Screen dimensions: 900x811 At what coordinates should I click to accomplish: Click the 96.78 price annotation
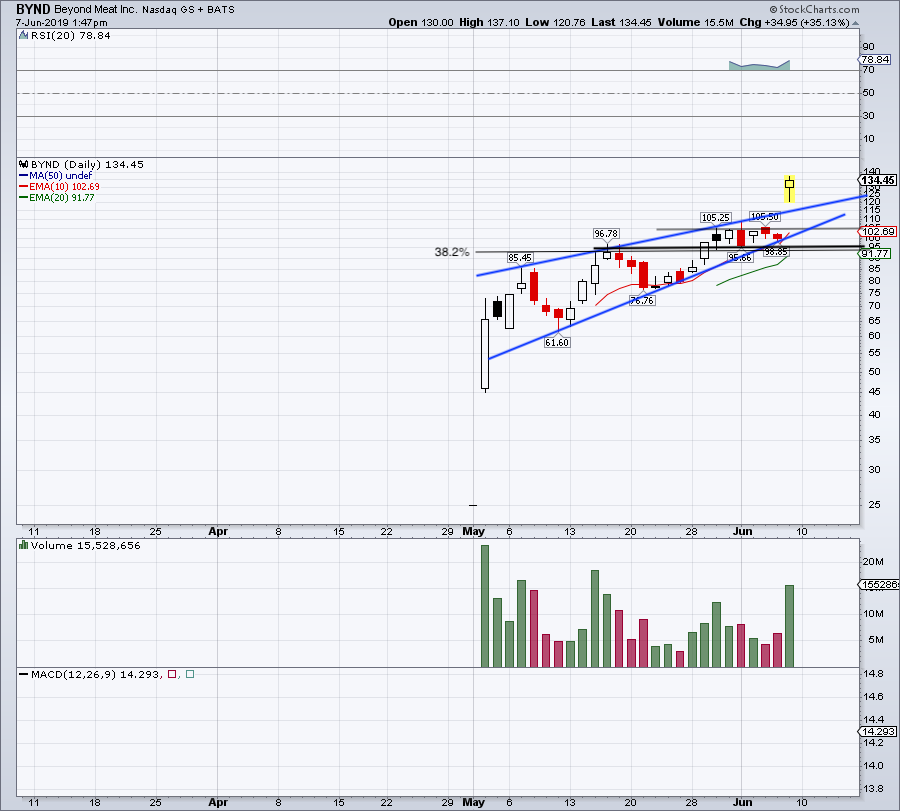click(606, 234)
